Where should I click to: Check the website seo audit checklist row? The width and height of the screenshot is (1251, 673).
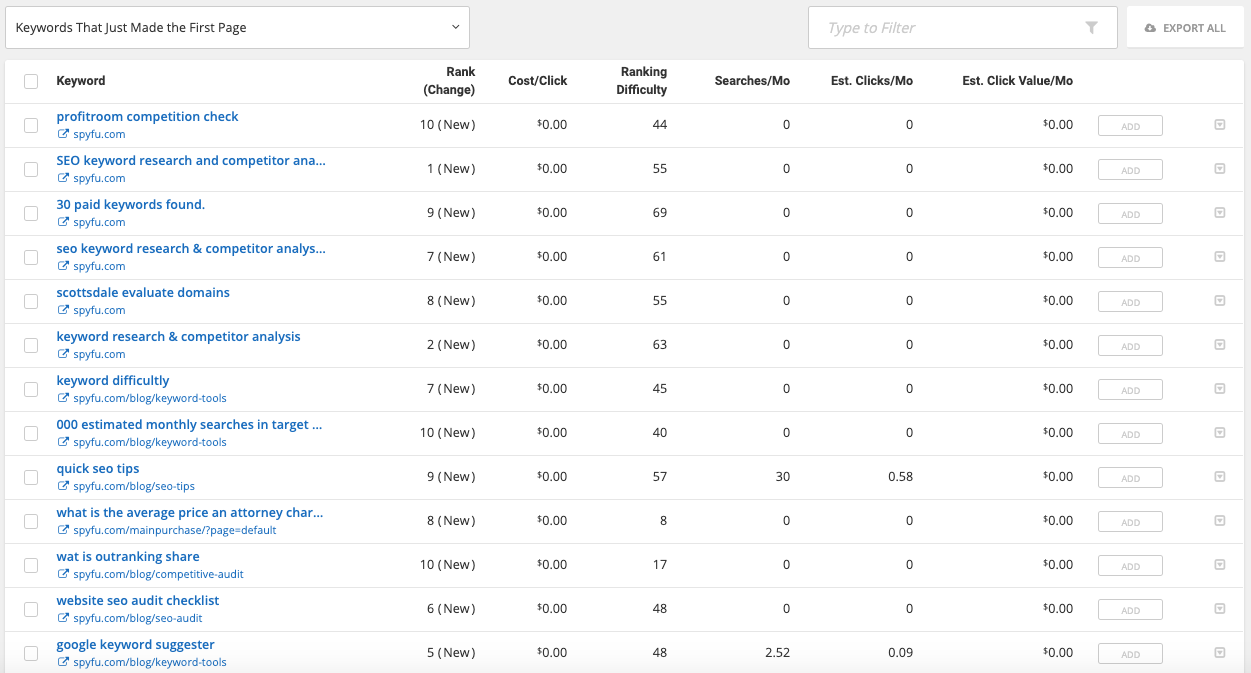31,609
